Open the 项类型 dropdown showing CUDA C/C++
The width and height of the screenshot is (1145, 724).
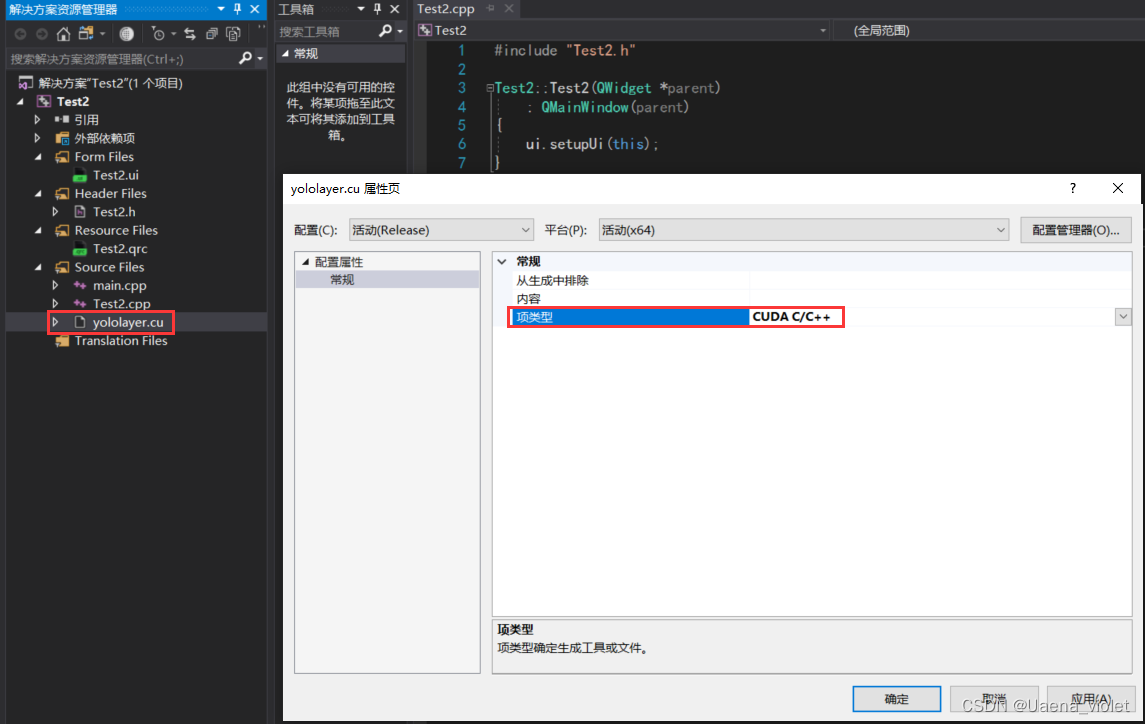[x=1122, y=317]
